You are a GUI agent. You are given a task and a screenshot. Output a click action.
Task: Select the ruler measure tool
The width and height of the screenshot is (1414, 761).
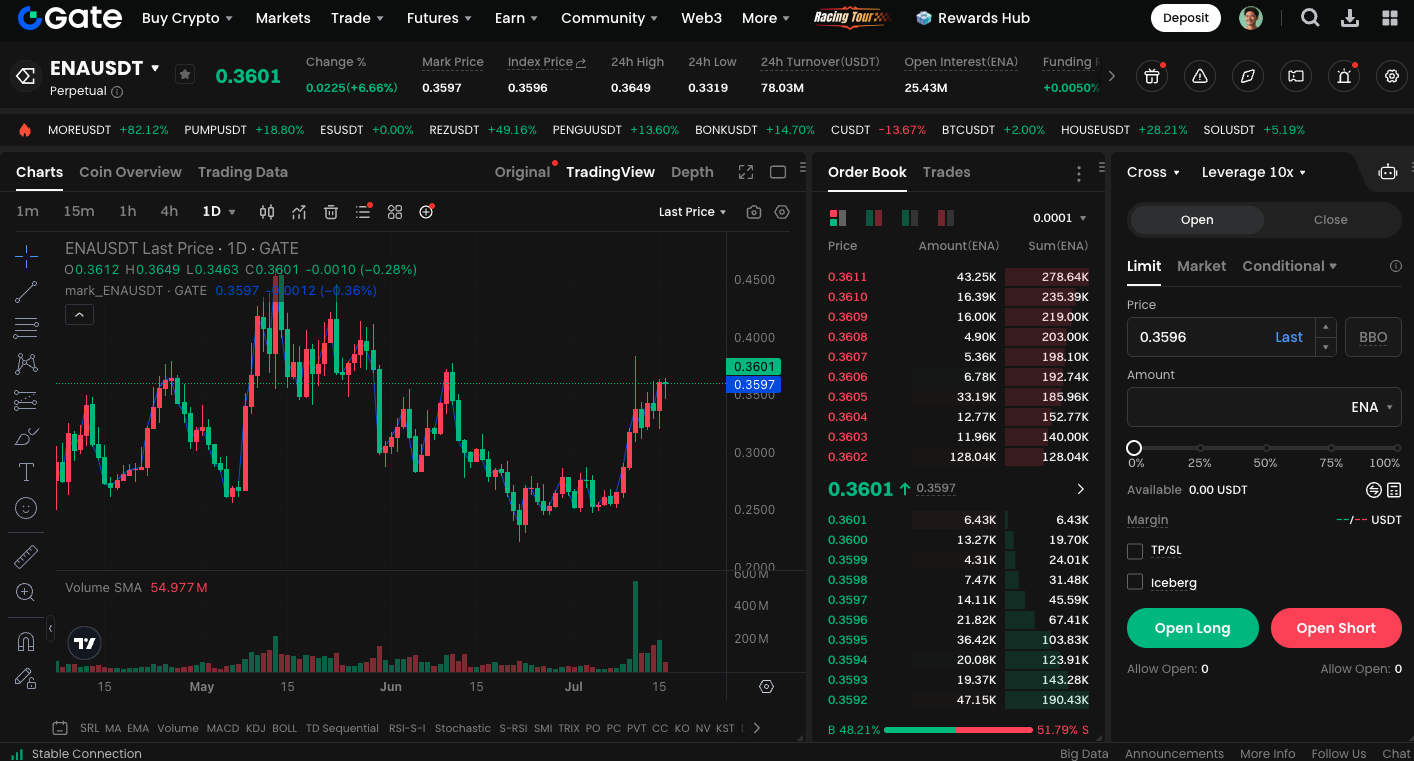coord(27,557)
